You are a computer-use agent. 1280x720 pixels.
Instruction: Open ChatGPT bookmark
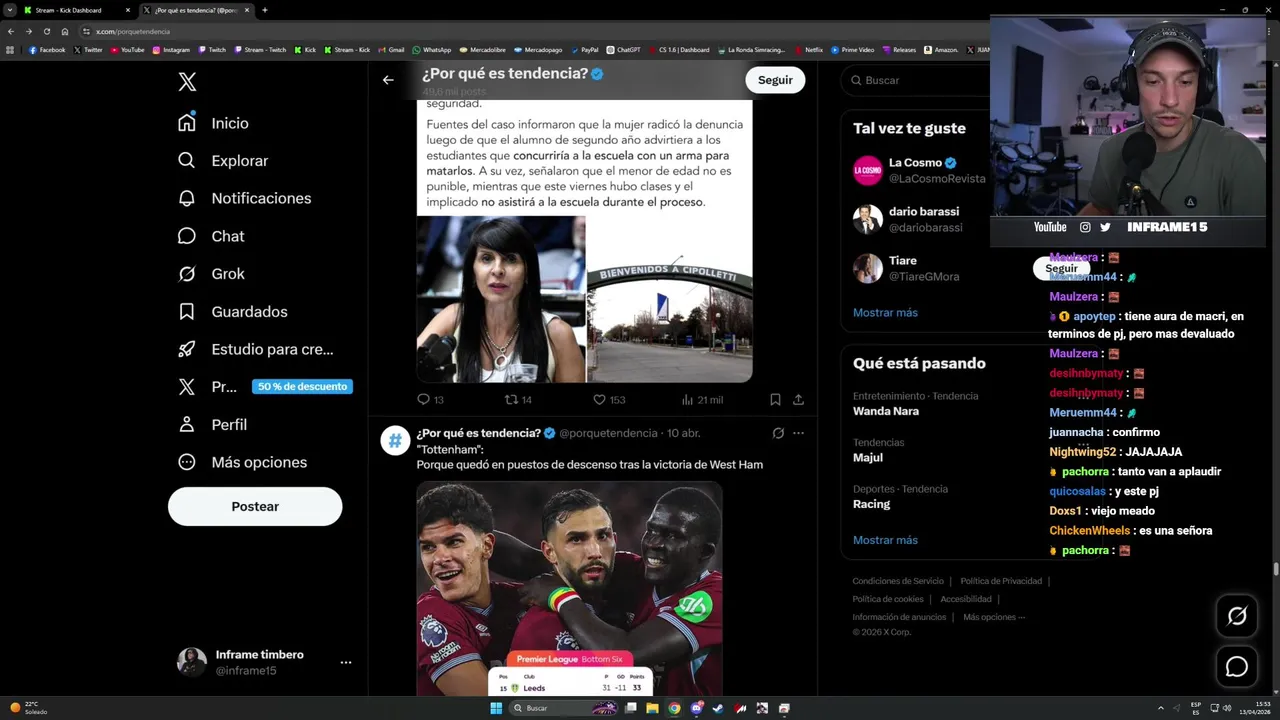pos(623,50)
